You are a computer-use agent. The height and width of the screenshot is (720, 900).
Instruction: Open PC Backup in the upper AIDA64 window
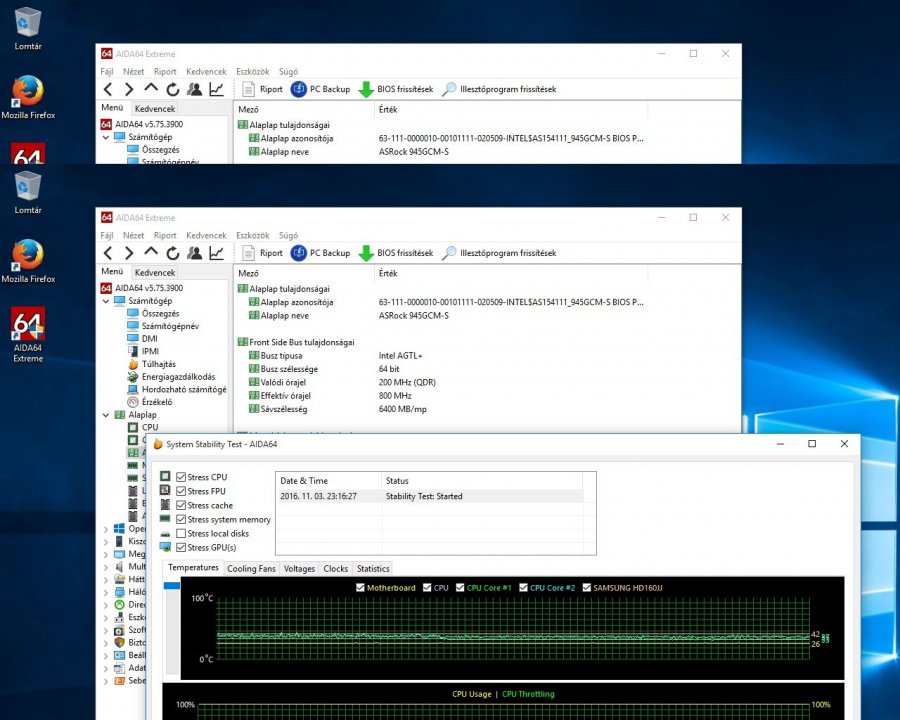[320, 90]
